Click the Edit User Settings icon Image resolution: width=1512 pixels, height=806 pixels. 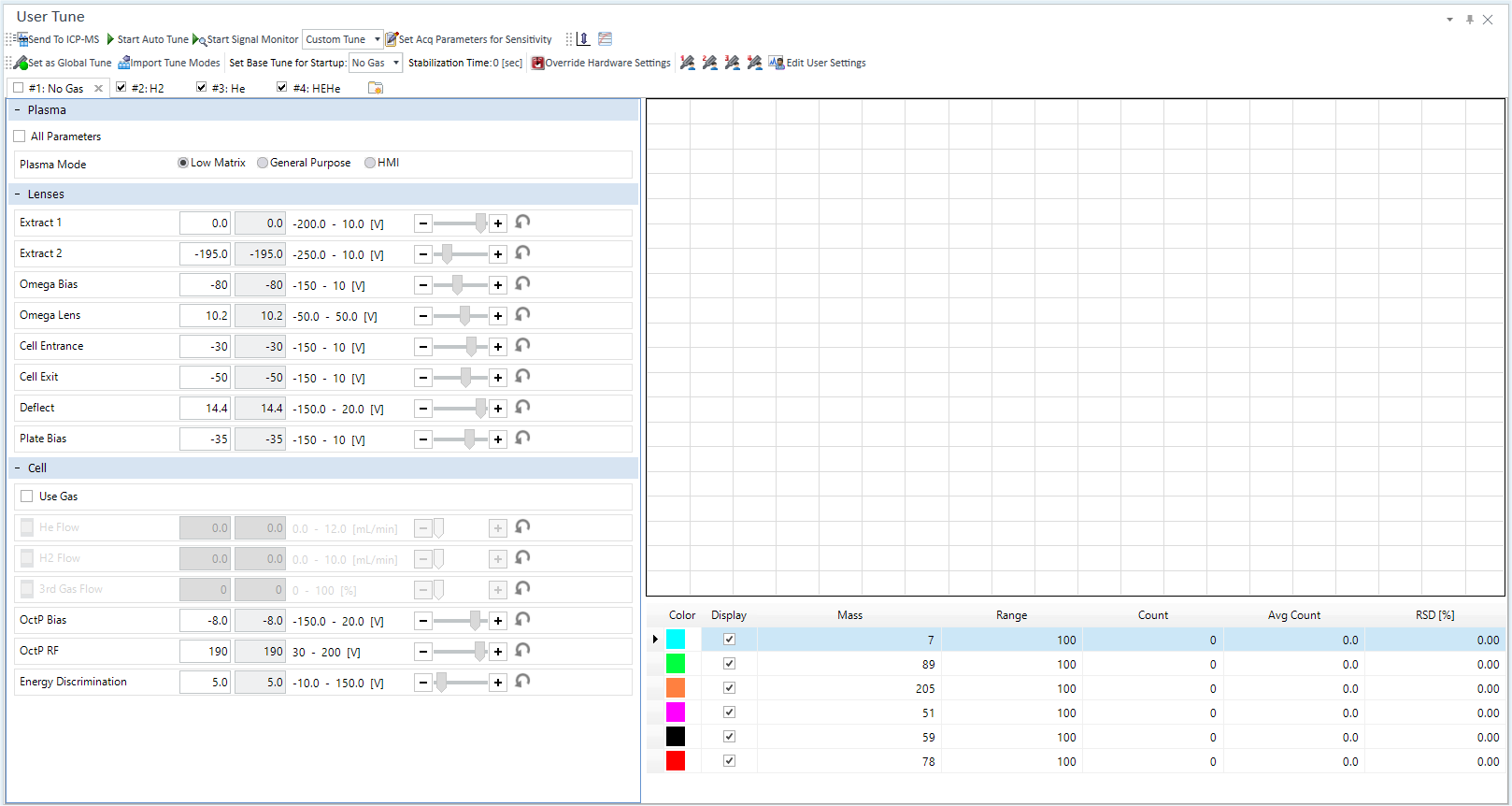click(x=777, y=63)
